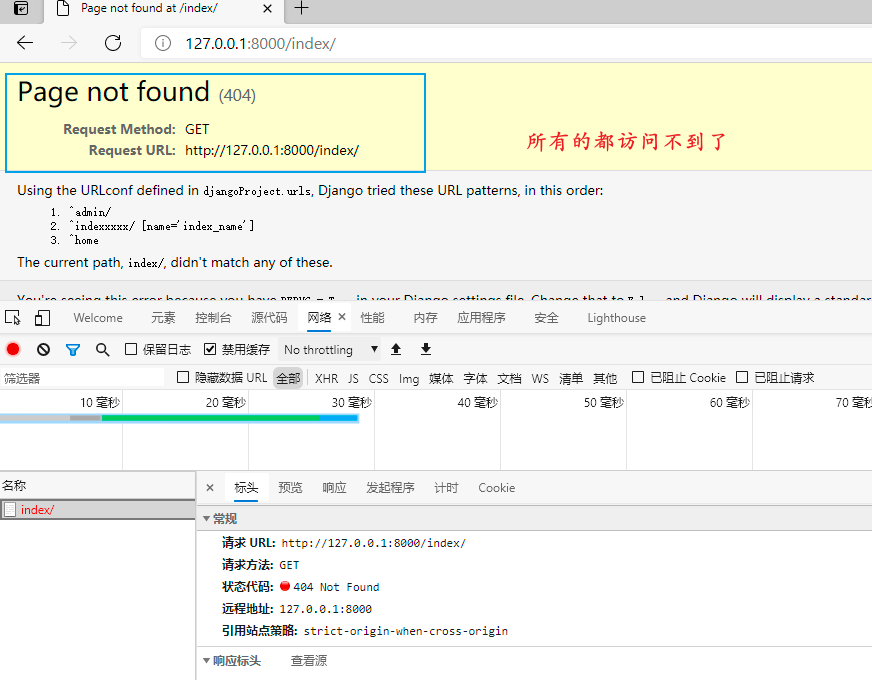Toggle the network filter funnel icon
Screen dimensions: 872x680
click(73, 349)
